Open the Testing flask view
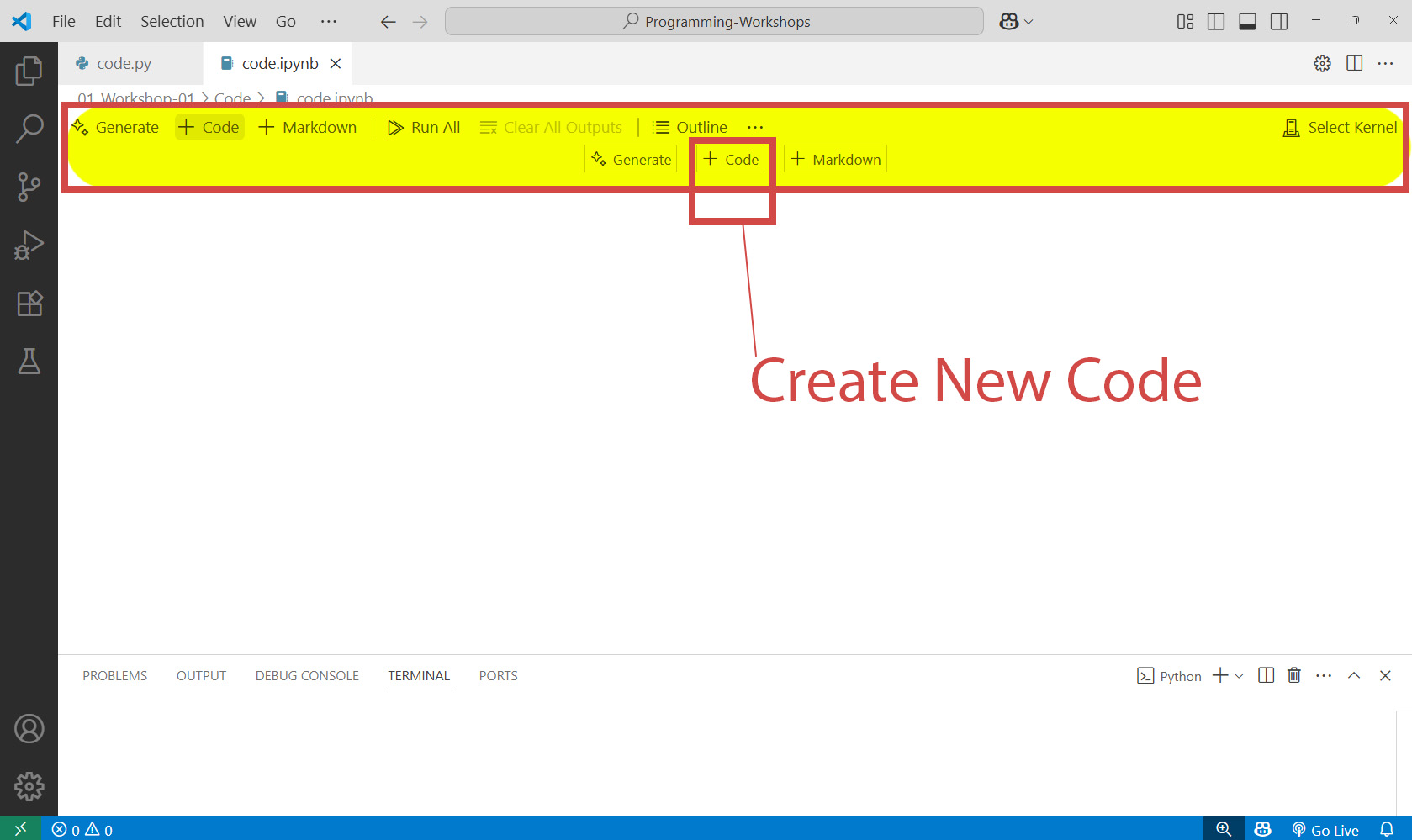Viewport: 1412px width, 840px height. click(29, 361)
